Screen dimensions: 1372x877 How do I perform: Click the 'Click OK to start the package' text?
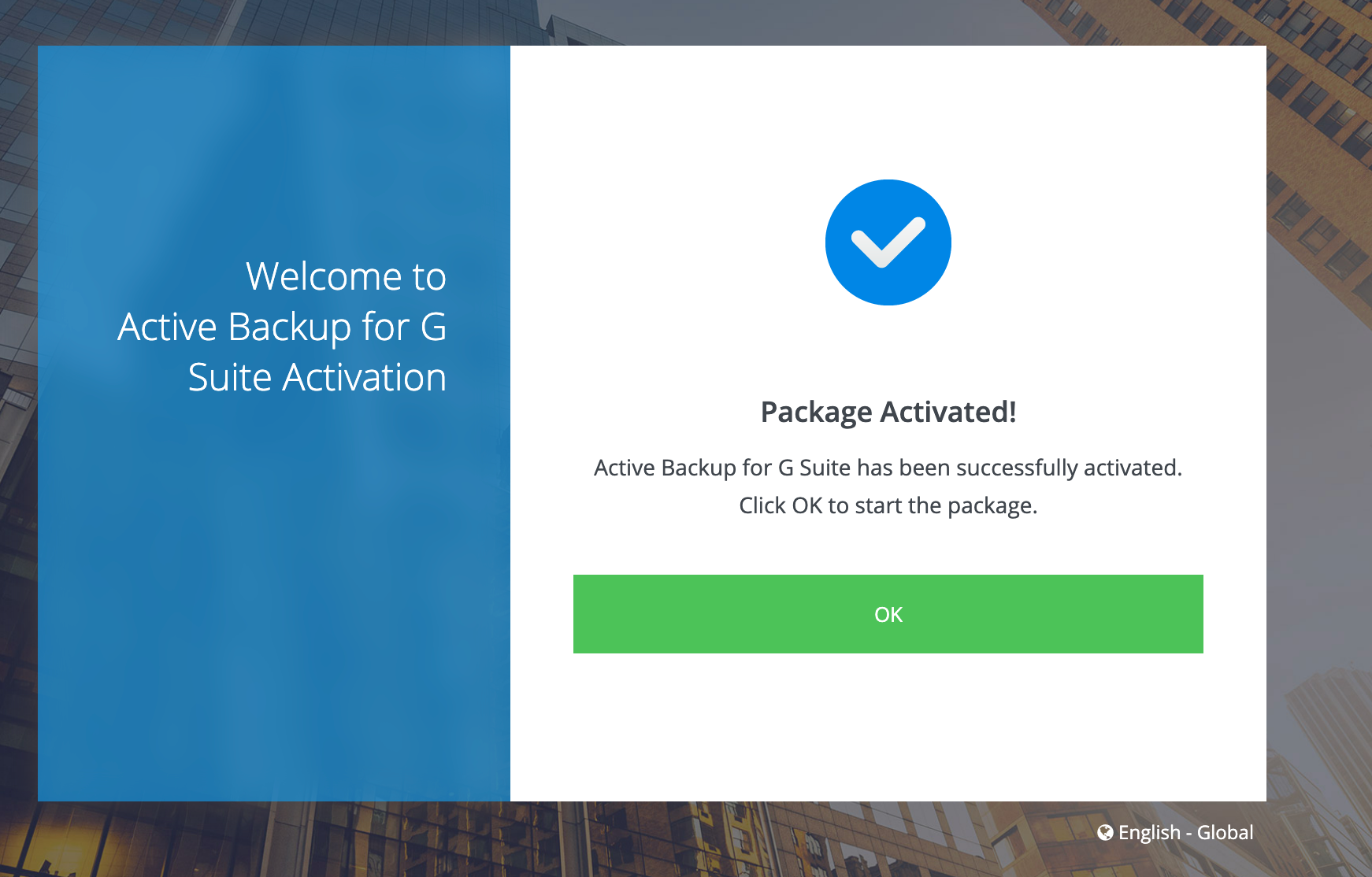coord(888,505)
